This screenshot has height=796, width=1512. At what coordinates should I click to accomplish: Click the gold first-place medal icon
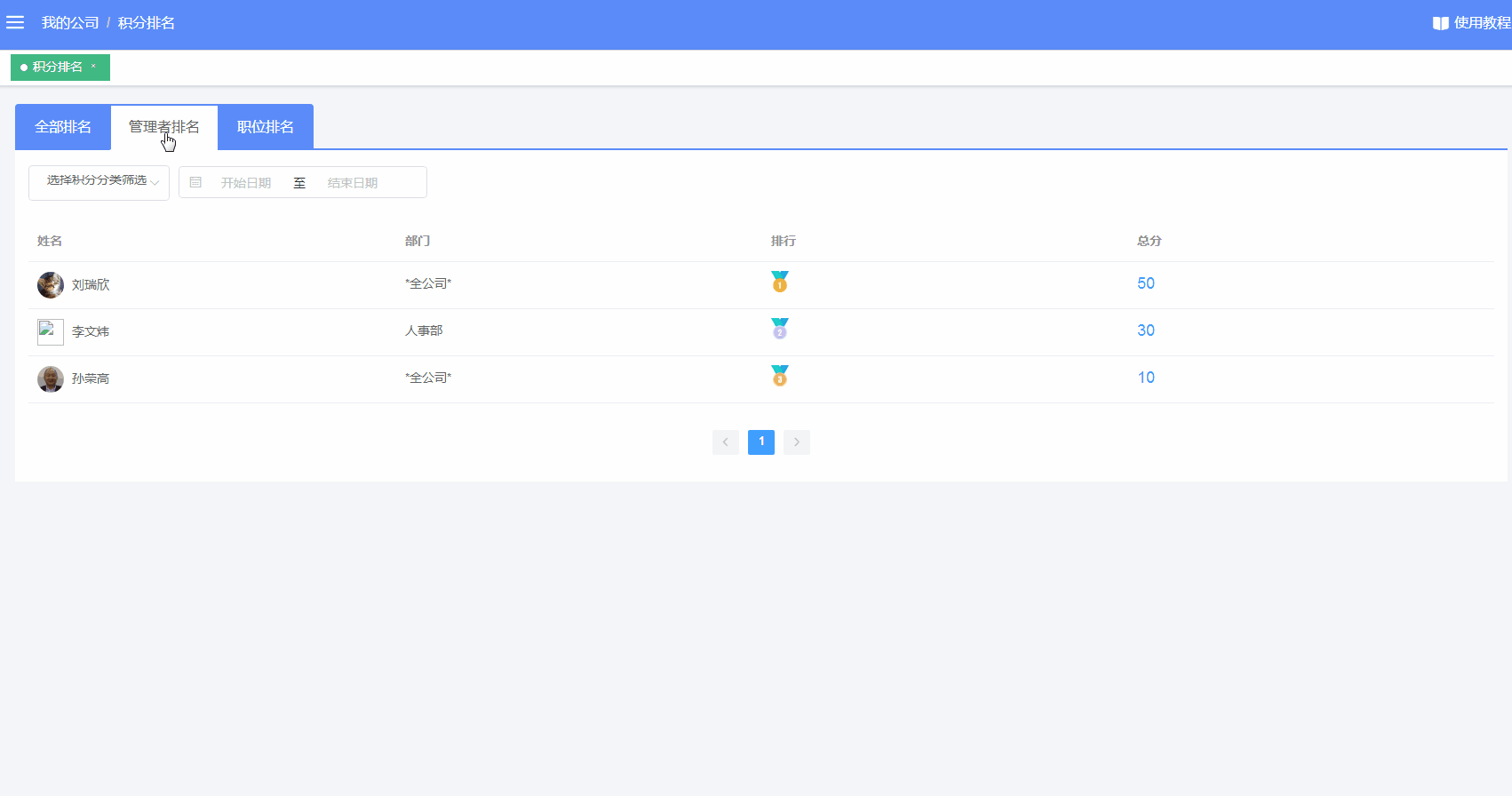(x=780, y=283)
